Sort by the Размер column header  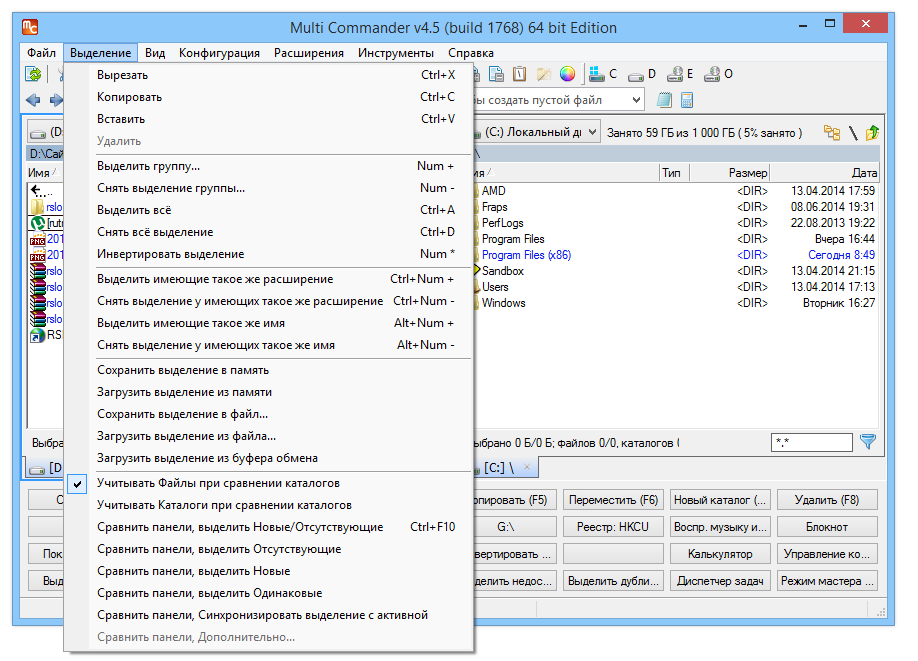click(729, 173)
